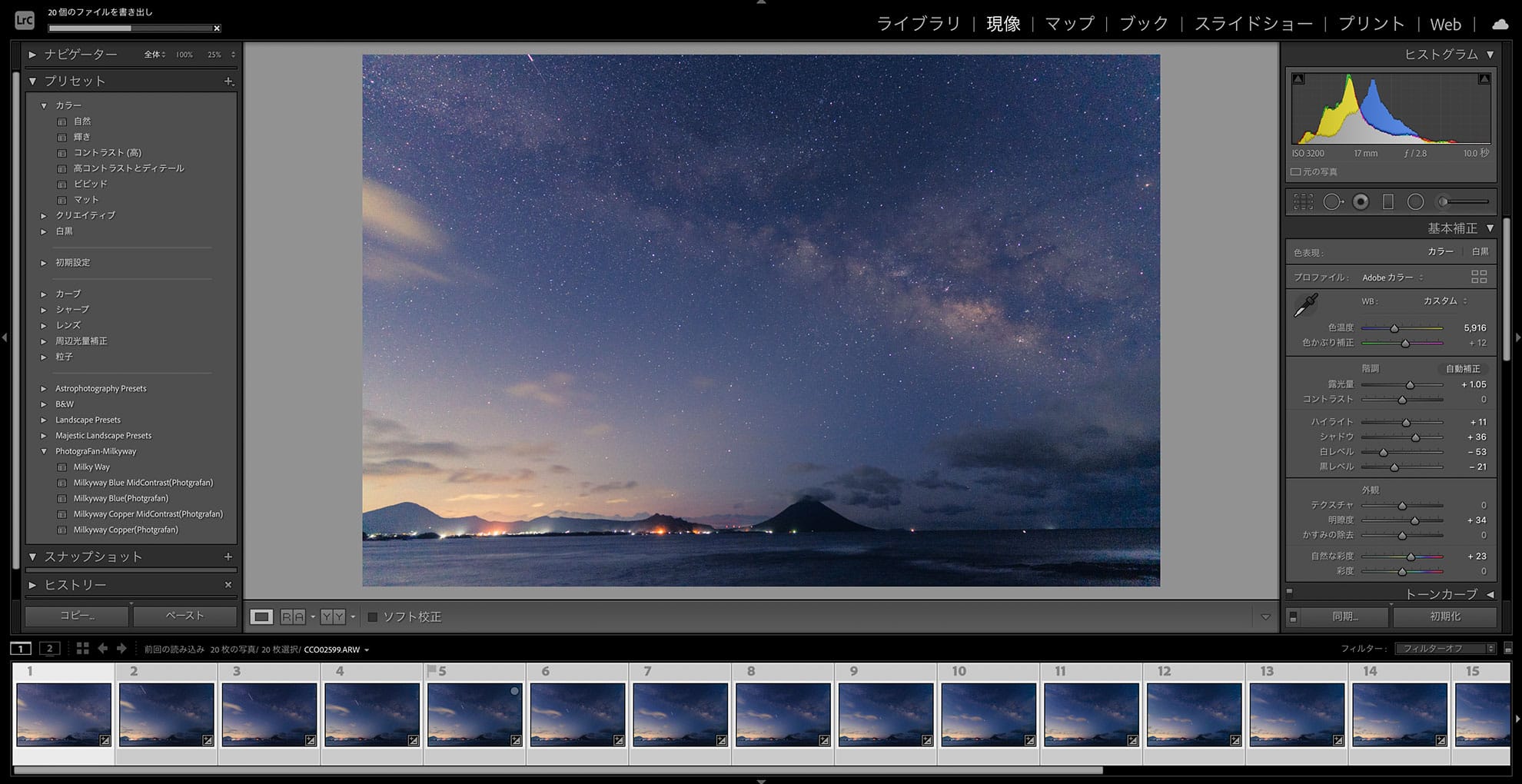This screenshot has width=1522, height=784.
Task: Pick the white balance eyedropper
Action: pos(1305,306)
